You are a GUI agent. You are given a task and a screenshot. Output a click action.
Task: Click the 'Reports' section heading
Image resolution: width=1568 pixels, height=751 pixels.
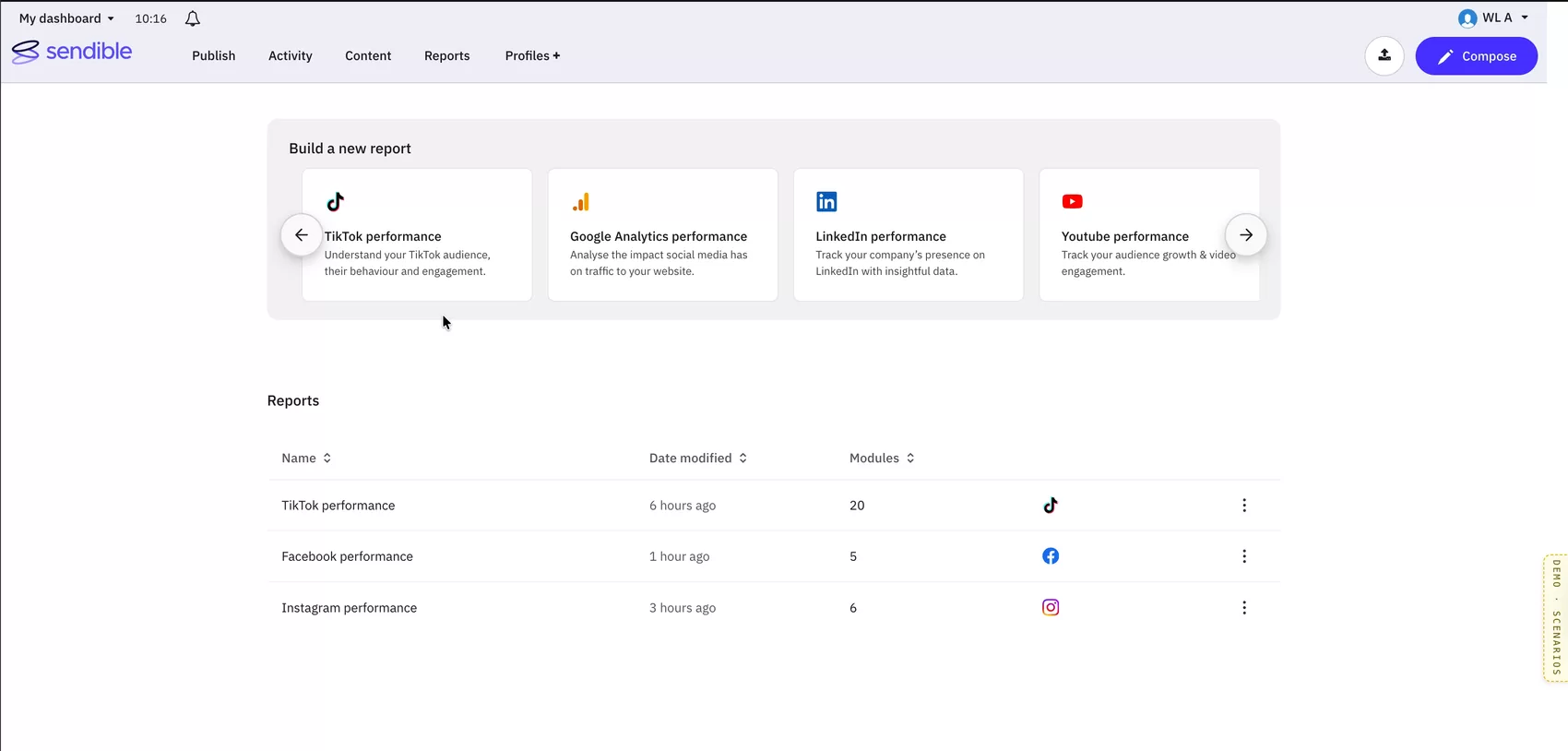(x=293, y=400)
